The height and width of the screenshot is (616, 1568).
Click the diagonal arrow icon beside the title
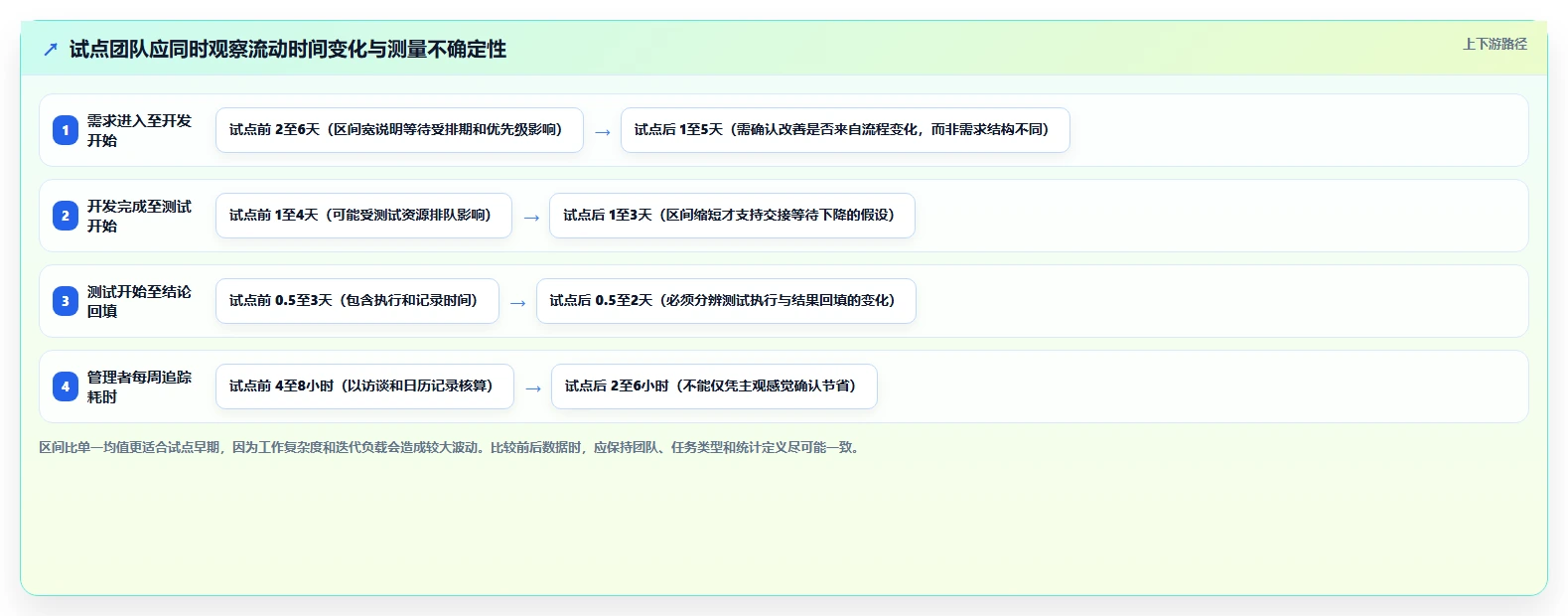(51, 50)
